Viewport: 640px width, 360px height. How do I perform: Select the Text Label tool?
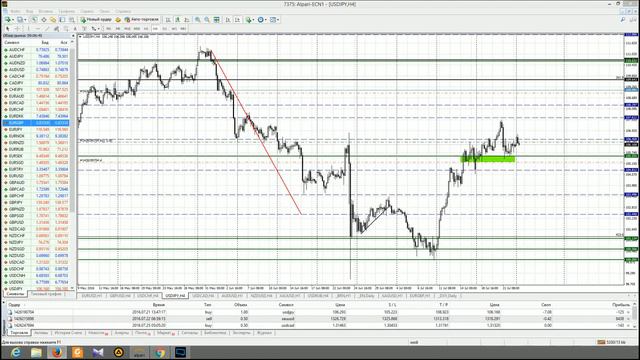[x=84, y=29]
